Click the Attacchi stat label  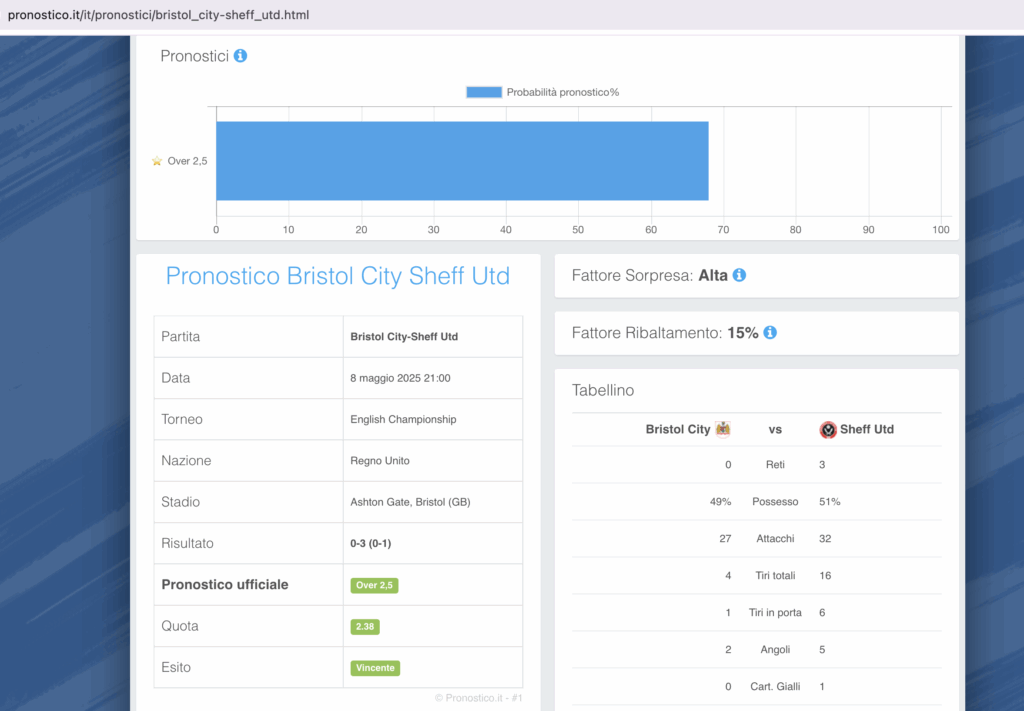pyautogui.click(x=775, y=539)
